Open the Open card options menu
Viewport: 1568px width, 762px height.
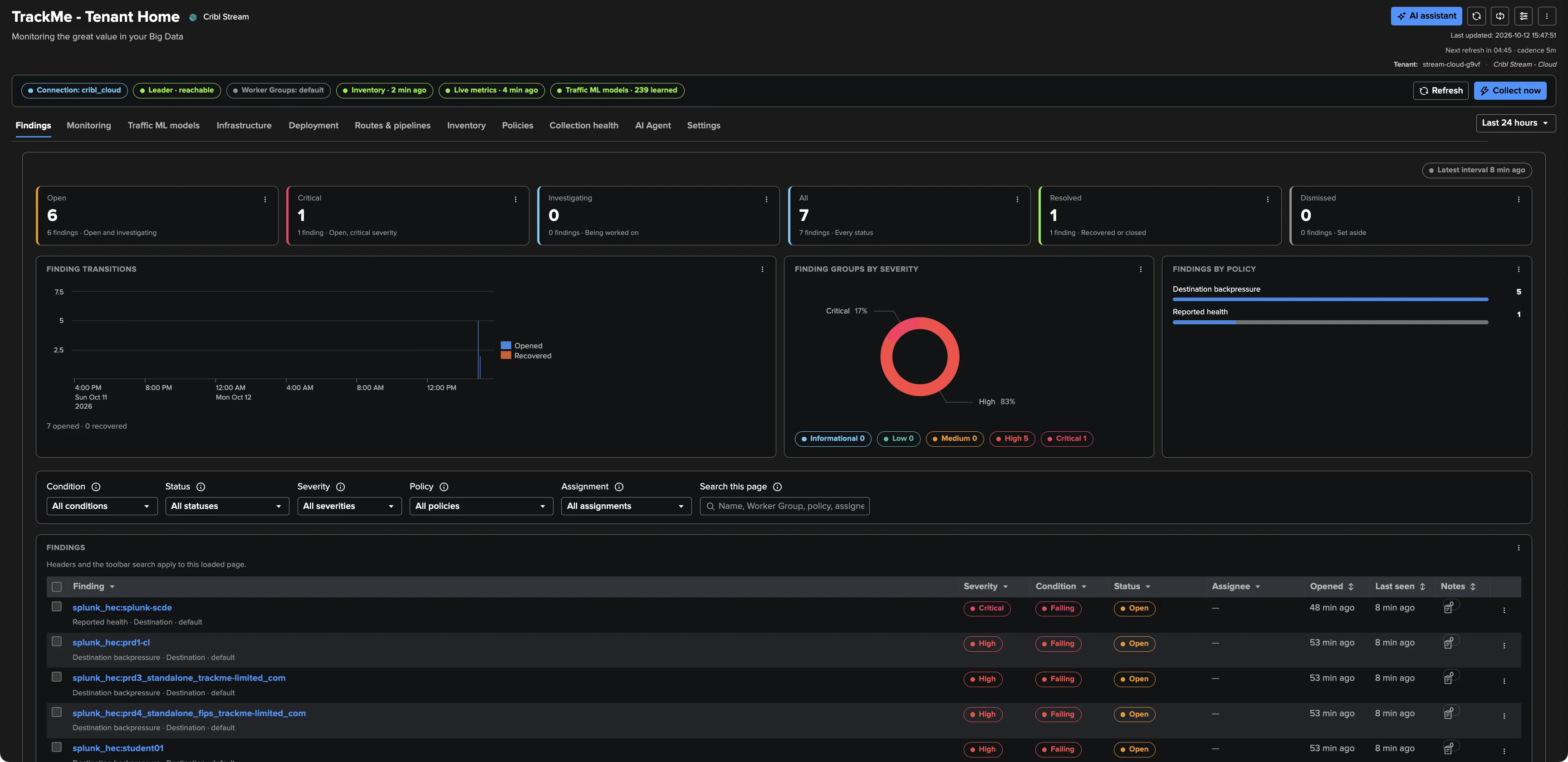point(265,199)
